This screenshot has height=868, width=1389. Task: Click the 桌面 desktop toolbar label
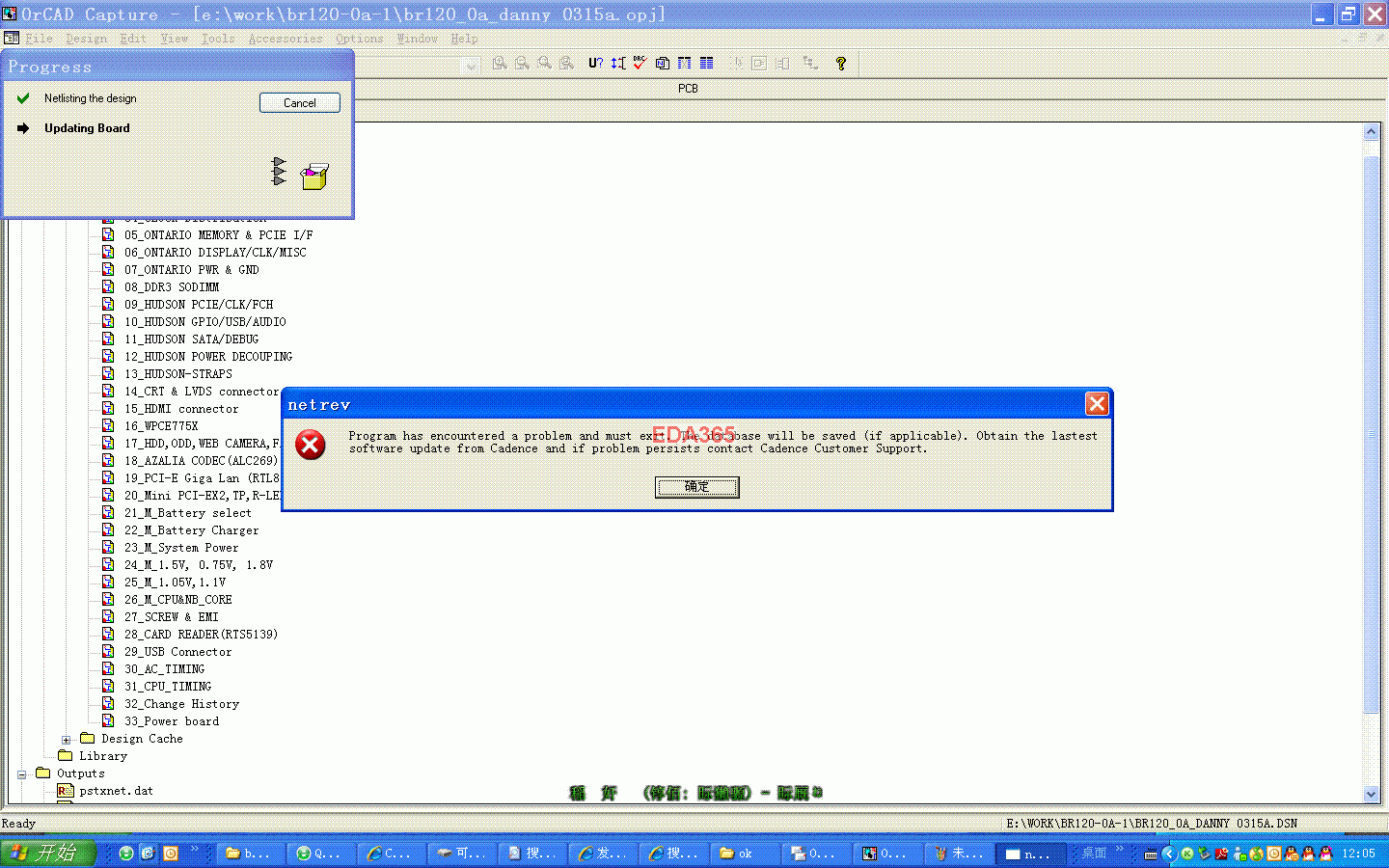(1094, 853)
